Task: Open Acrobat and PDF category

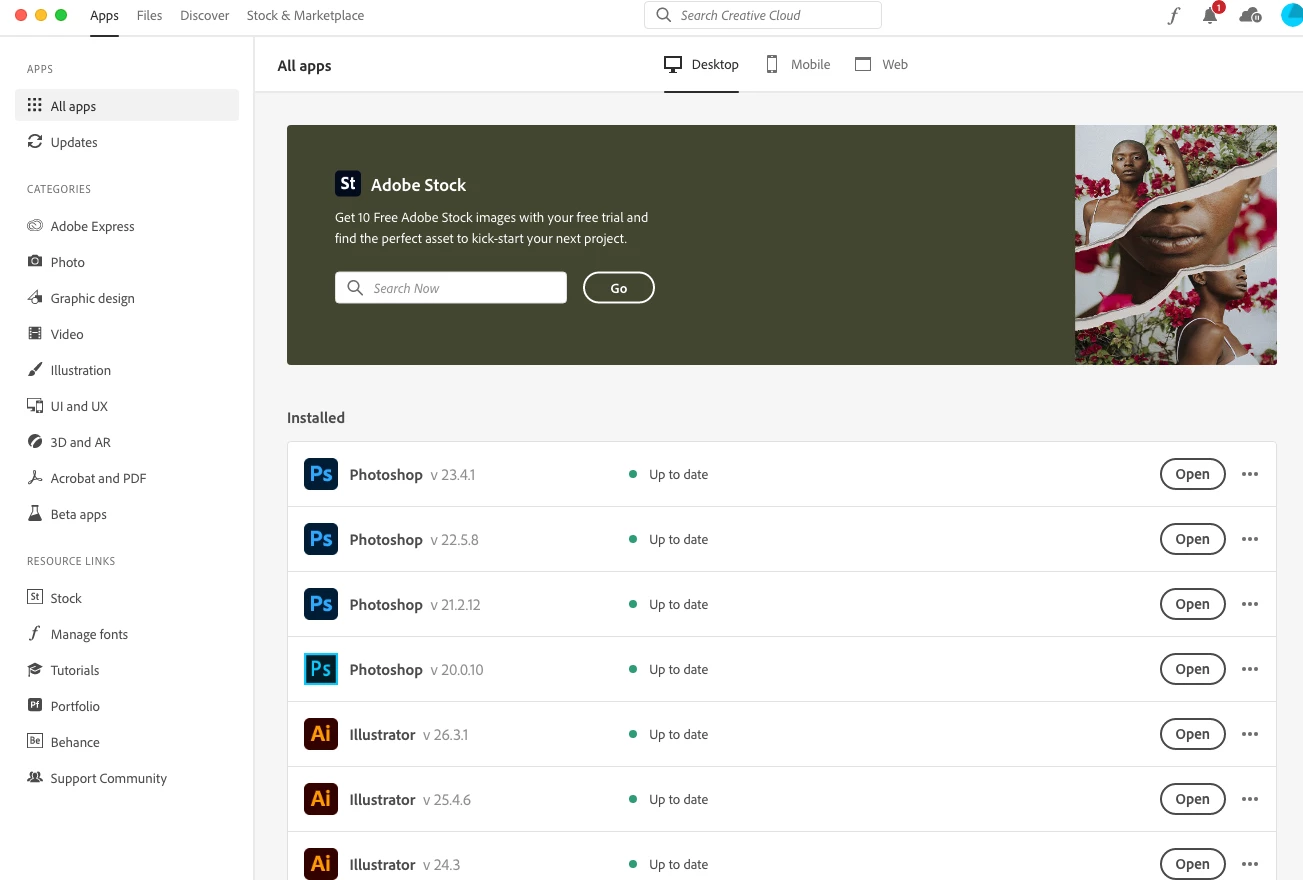Action: click(x=127, y=478)
